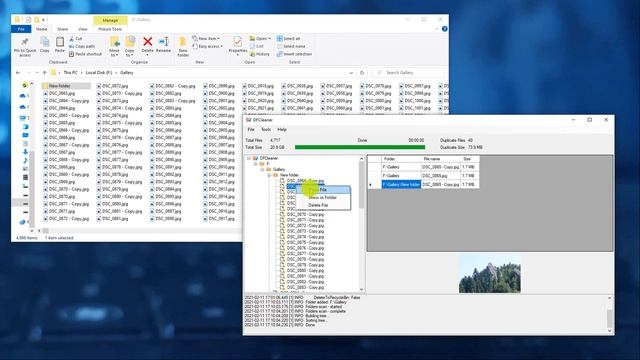Click the DFCleaner tree vertical scrollbar
This screenshot has width=640, height=360.
(x=361, y=224)
